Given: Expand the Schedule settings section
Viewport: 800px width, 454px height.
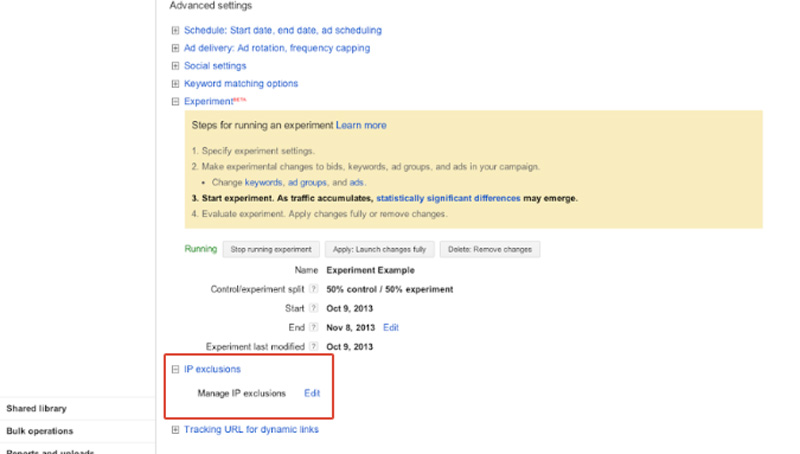Looking at the screenshot, I should tap(176, 31).
